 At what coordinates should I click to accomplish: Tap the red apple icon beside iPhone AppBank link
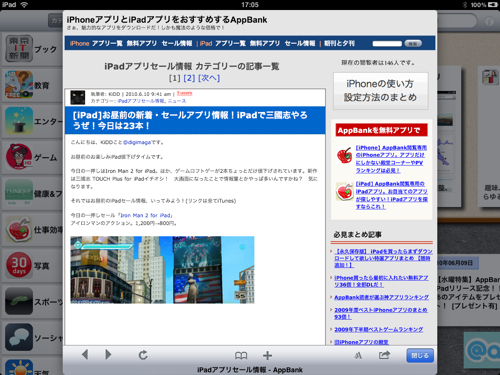(x=344, y=155)
